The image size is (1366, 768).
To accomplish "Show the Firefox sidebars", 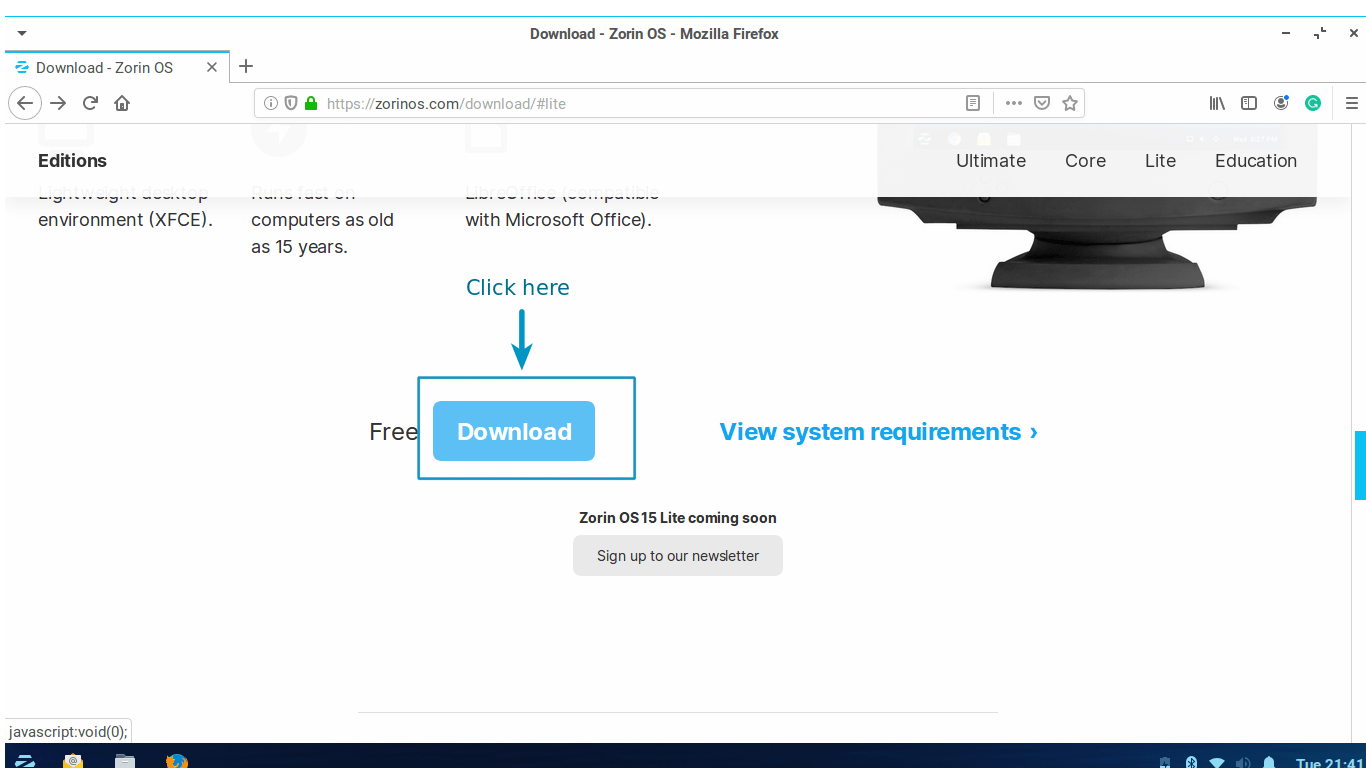I will pos(1249,103).
